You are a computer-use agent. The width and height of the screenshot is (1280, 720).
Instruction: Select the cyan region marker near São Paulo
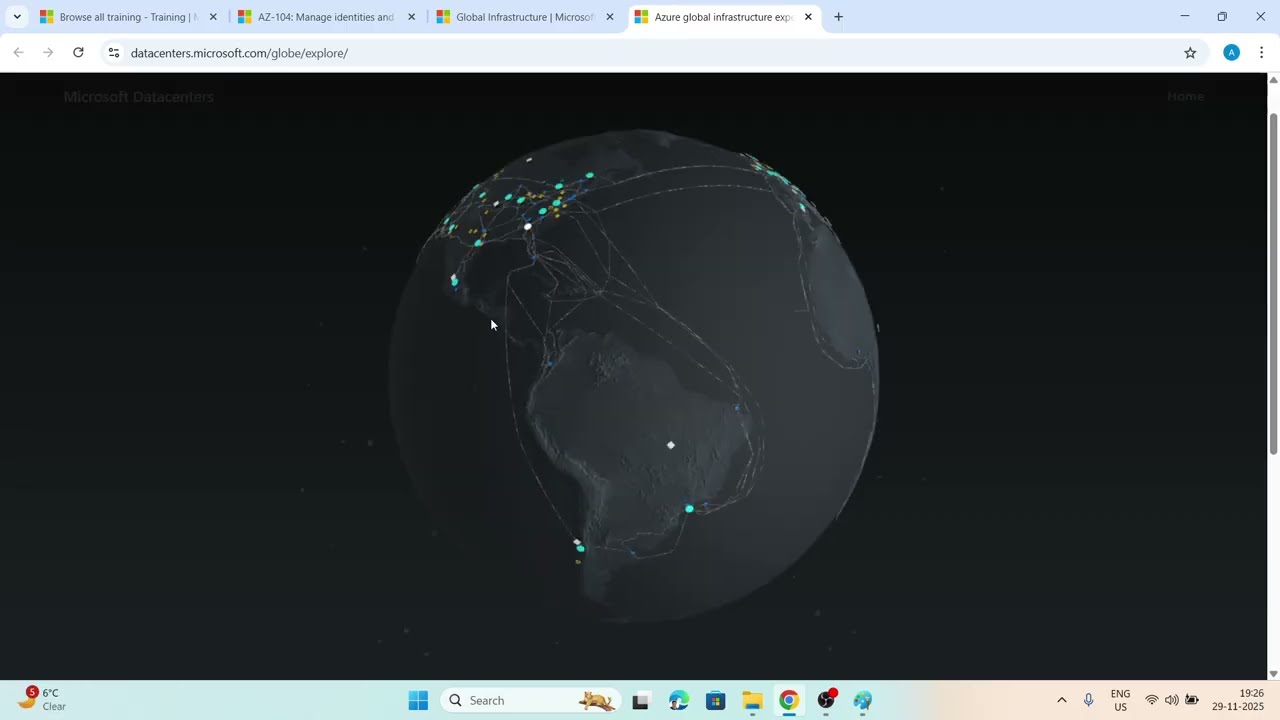click(x=689, y=509)
